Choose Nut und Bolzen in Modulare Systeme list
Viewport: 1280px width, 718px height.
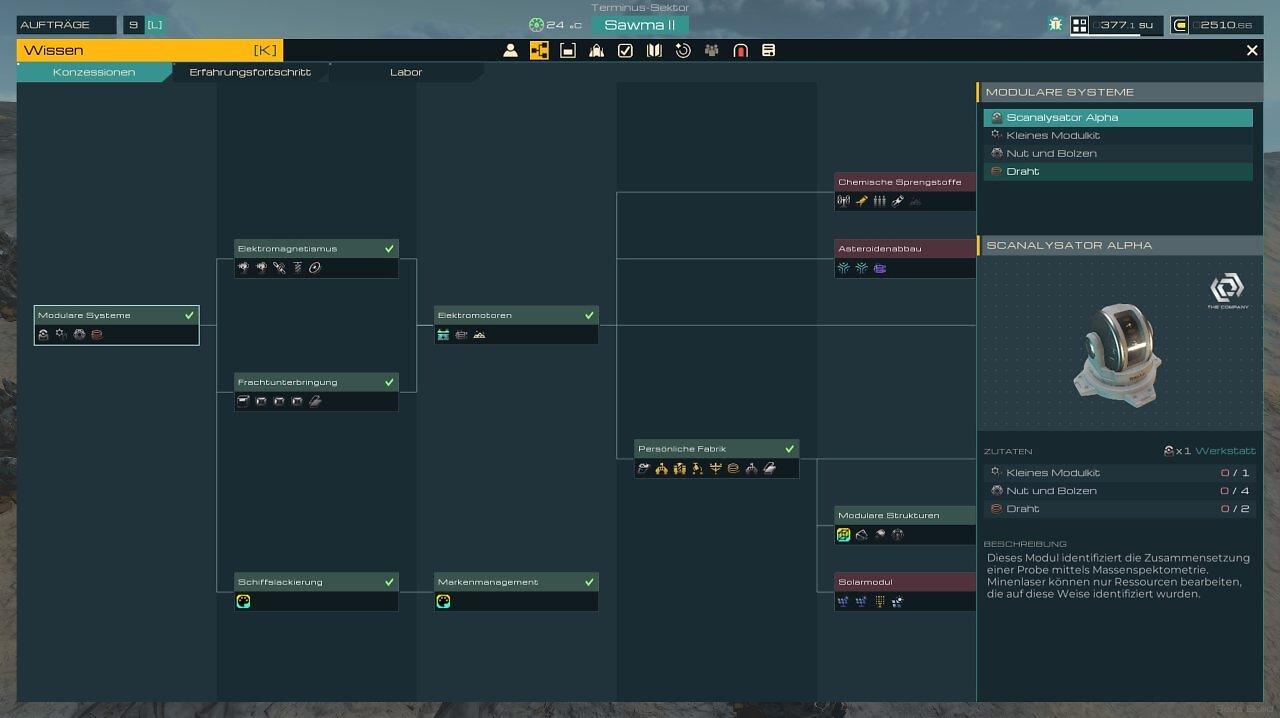(1118, 154)
